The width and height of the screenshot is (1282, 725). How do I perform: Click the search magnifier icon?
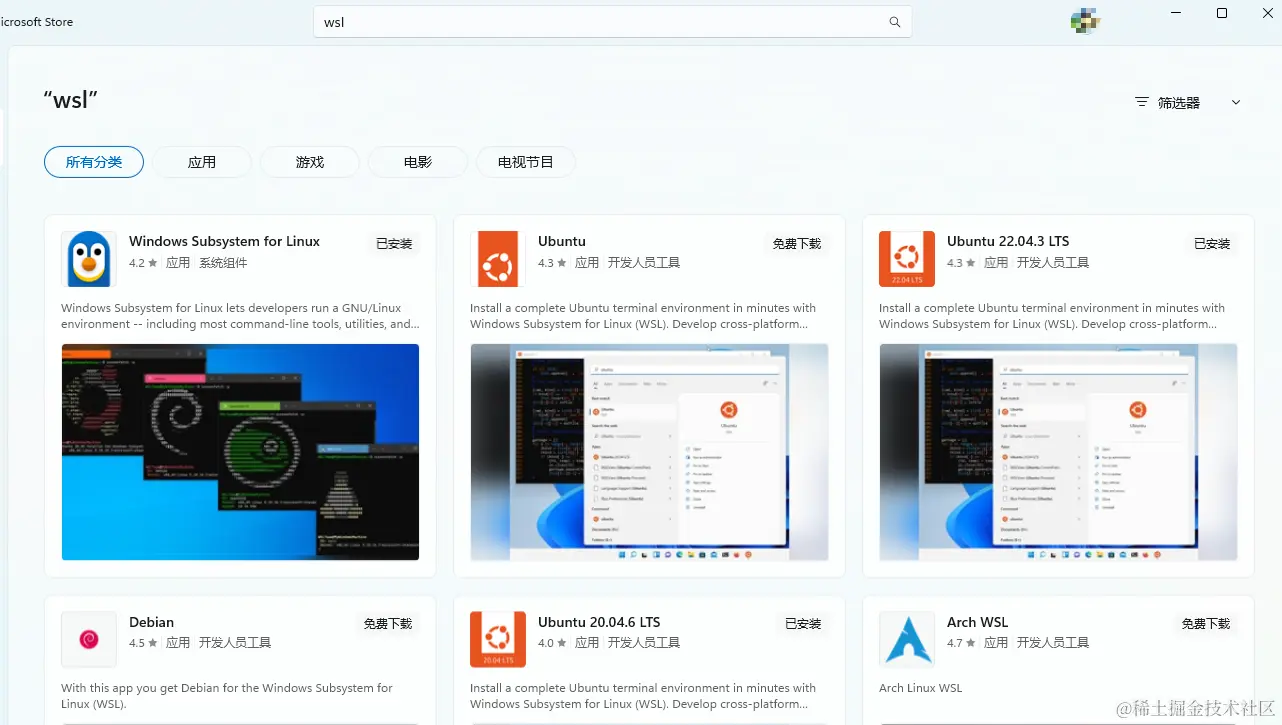894,21
